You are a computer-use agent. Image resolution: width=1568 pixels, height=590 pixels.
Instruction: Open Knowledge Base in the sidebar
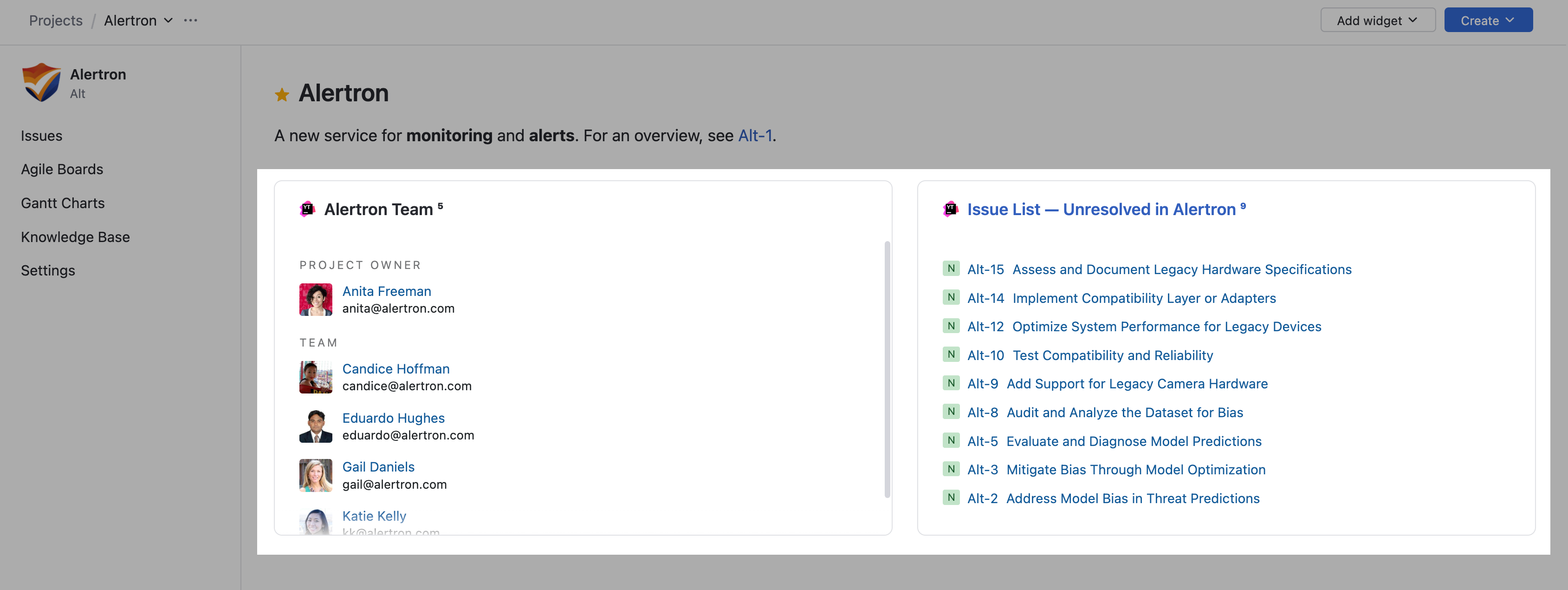click(x=76, y=236)
